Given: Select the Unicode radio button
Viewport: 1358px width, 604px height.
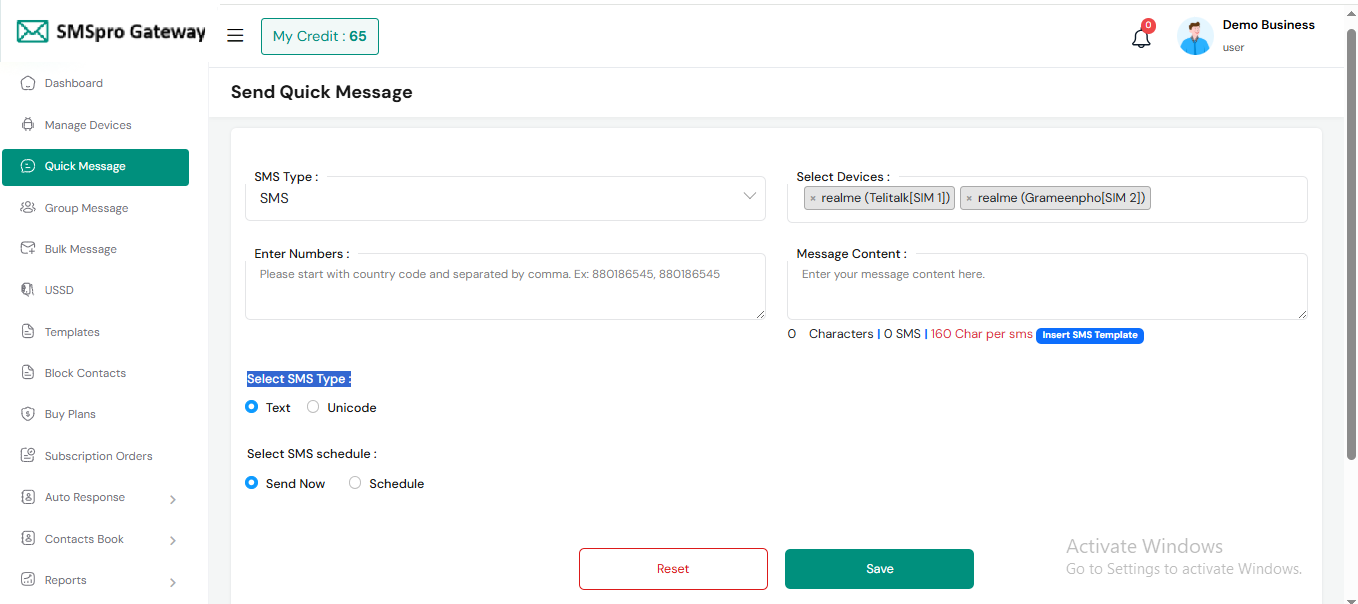Looking at the screenshot, I should (313, 407).
